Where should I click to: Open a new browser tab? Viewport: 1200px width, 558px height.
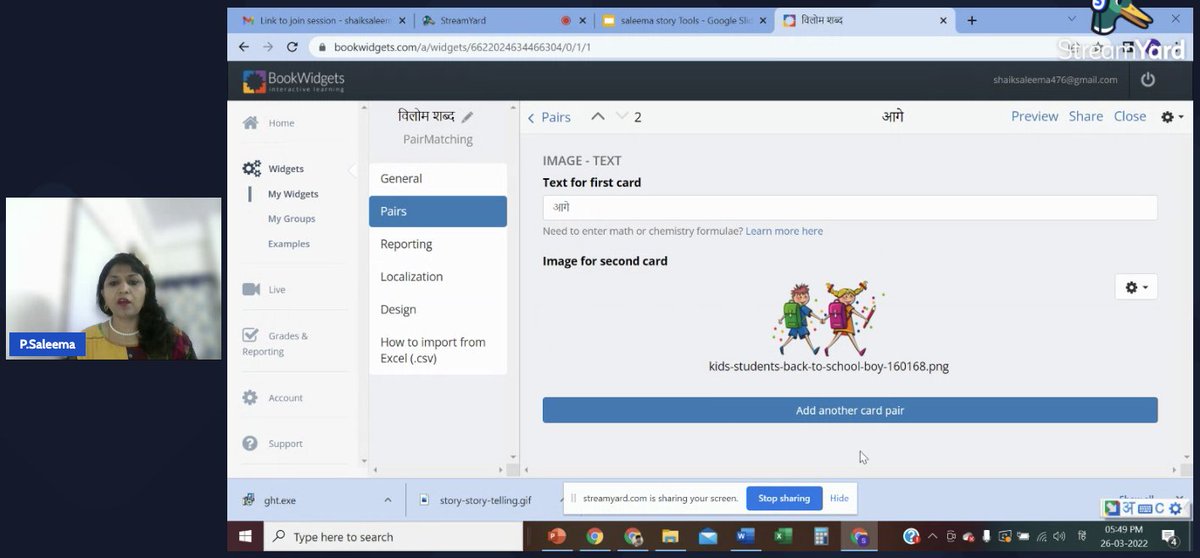coord(972,20)
